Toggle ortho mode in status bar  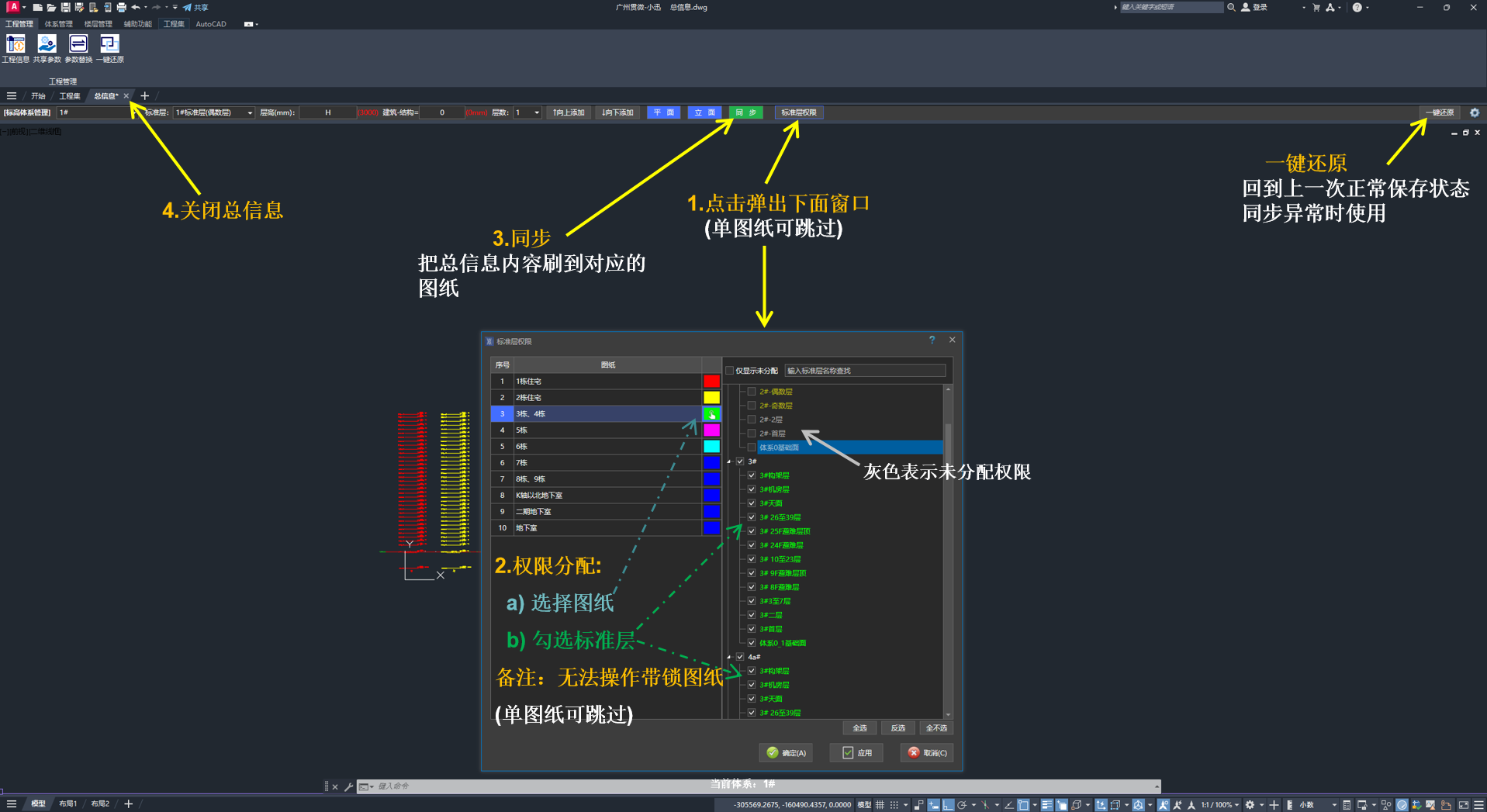(948, 805)
